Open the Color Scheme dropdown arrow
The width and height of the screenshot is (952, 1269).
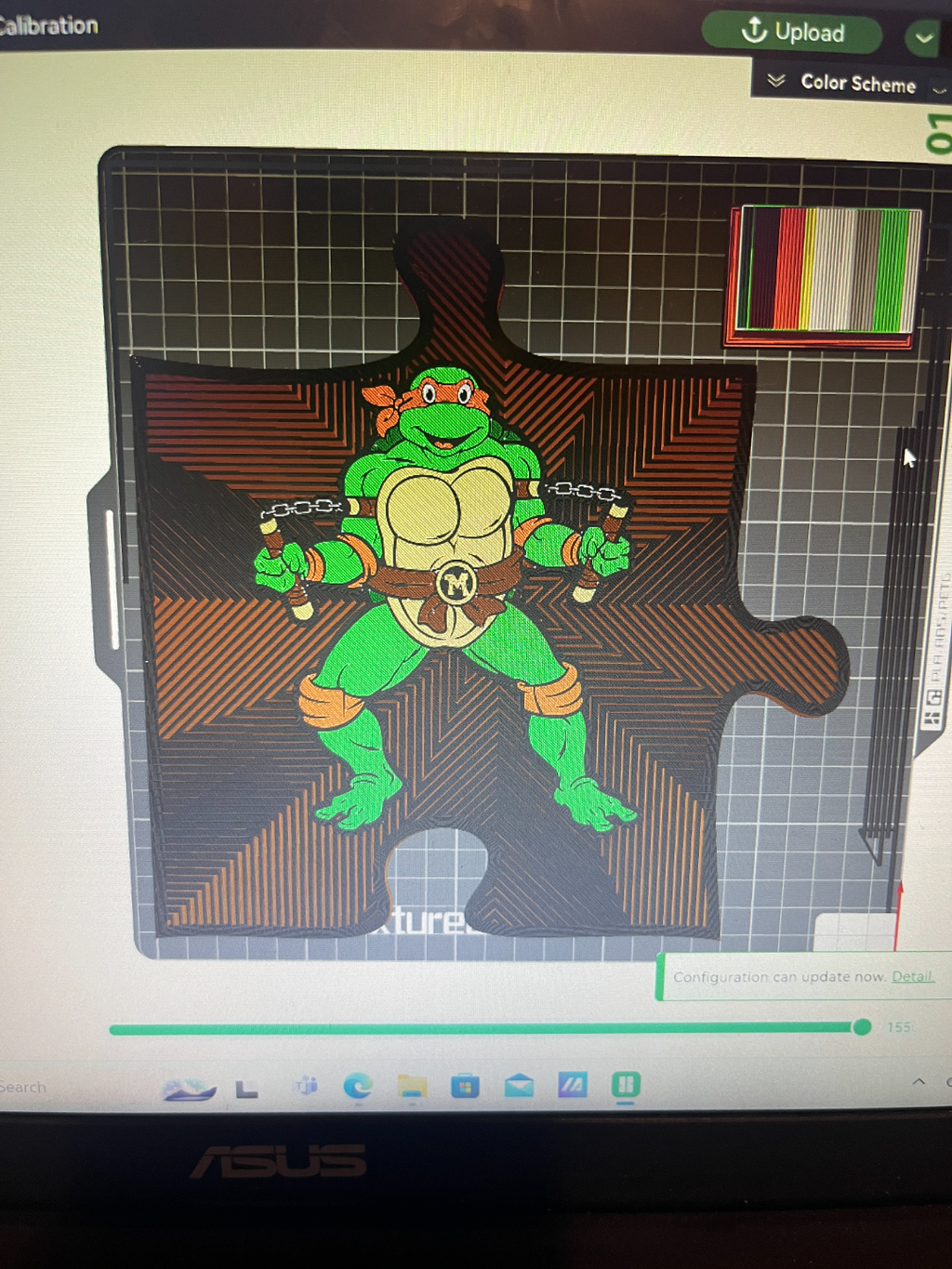939,89
